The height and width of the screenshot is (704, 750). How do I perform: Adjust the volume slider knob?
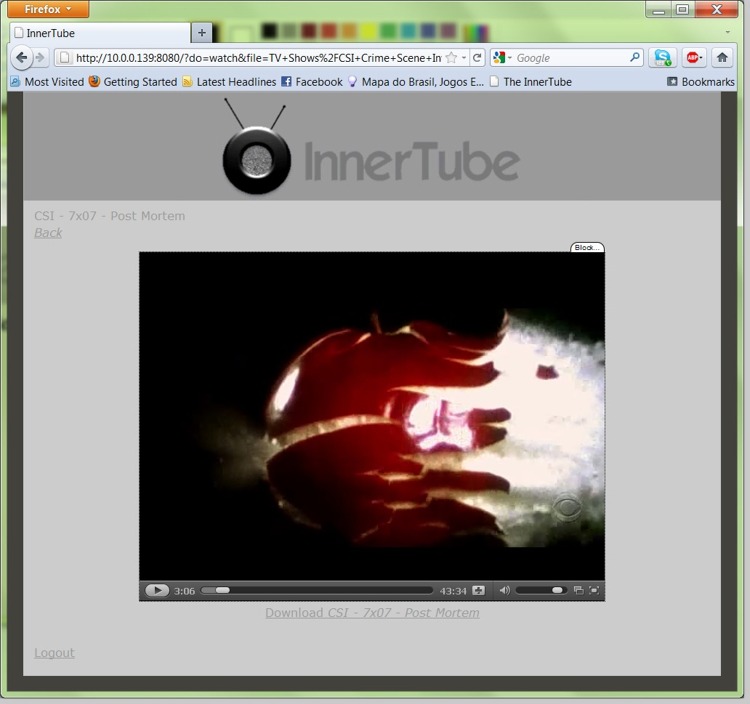[557, 590]
